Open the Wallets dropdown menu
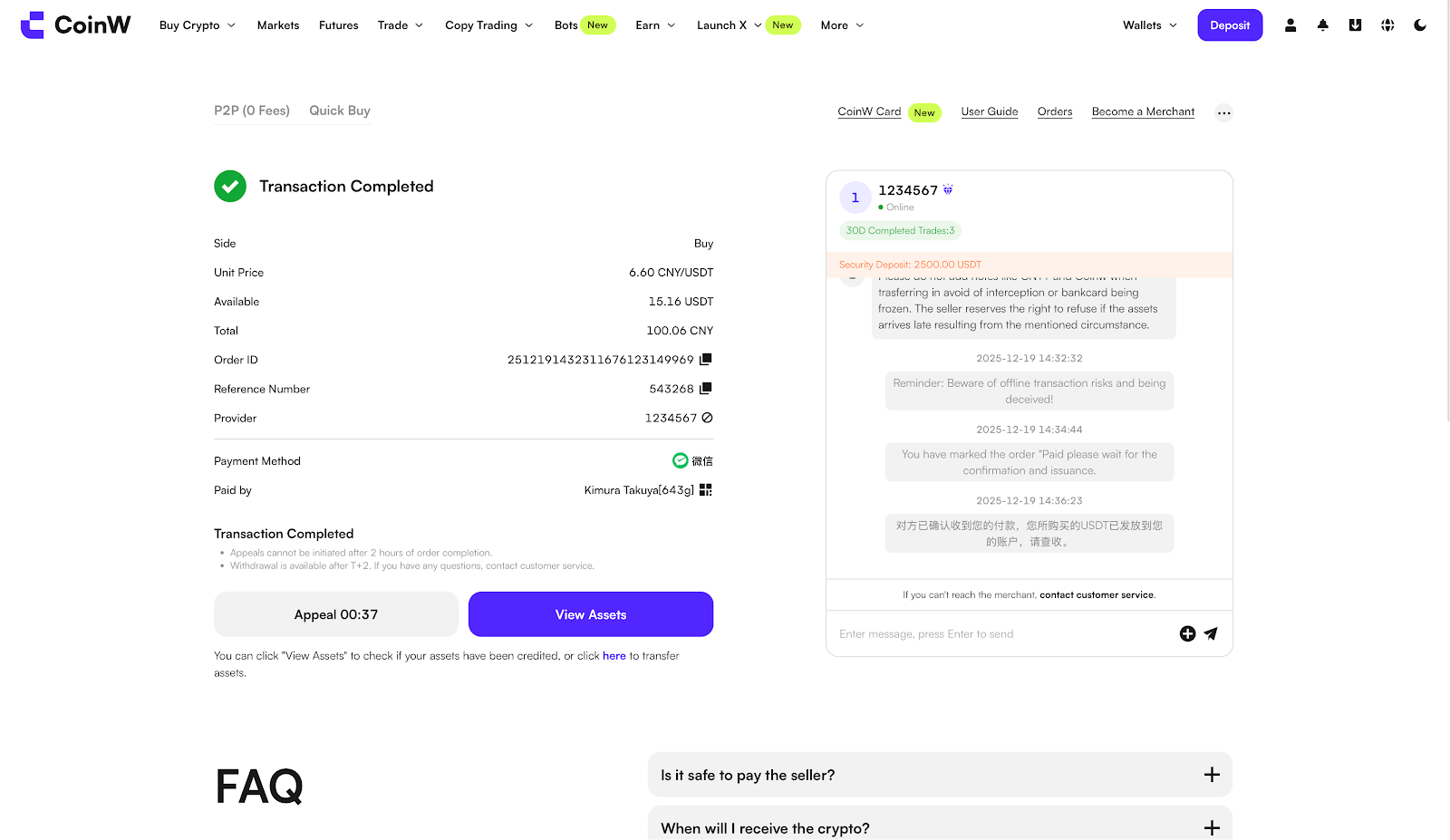This screenshot has width=1450, height=840. click(1149, 25)
